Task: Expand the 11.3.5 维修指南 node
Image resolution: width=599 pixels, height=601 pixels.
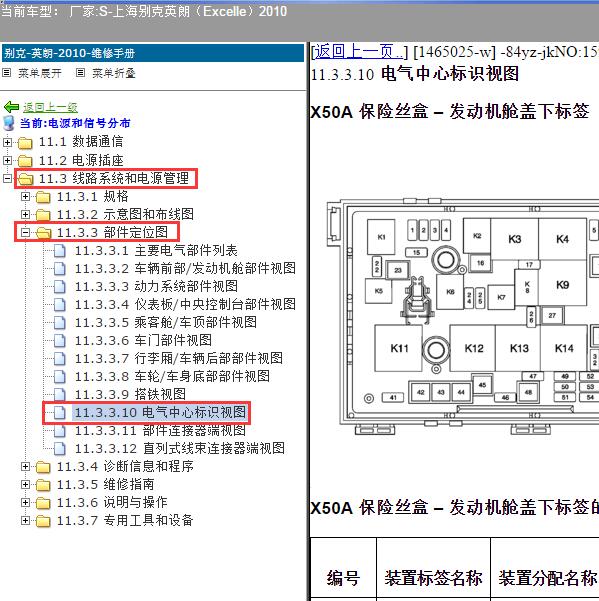Action: point(25,484)
